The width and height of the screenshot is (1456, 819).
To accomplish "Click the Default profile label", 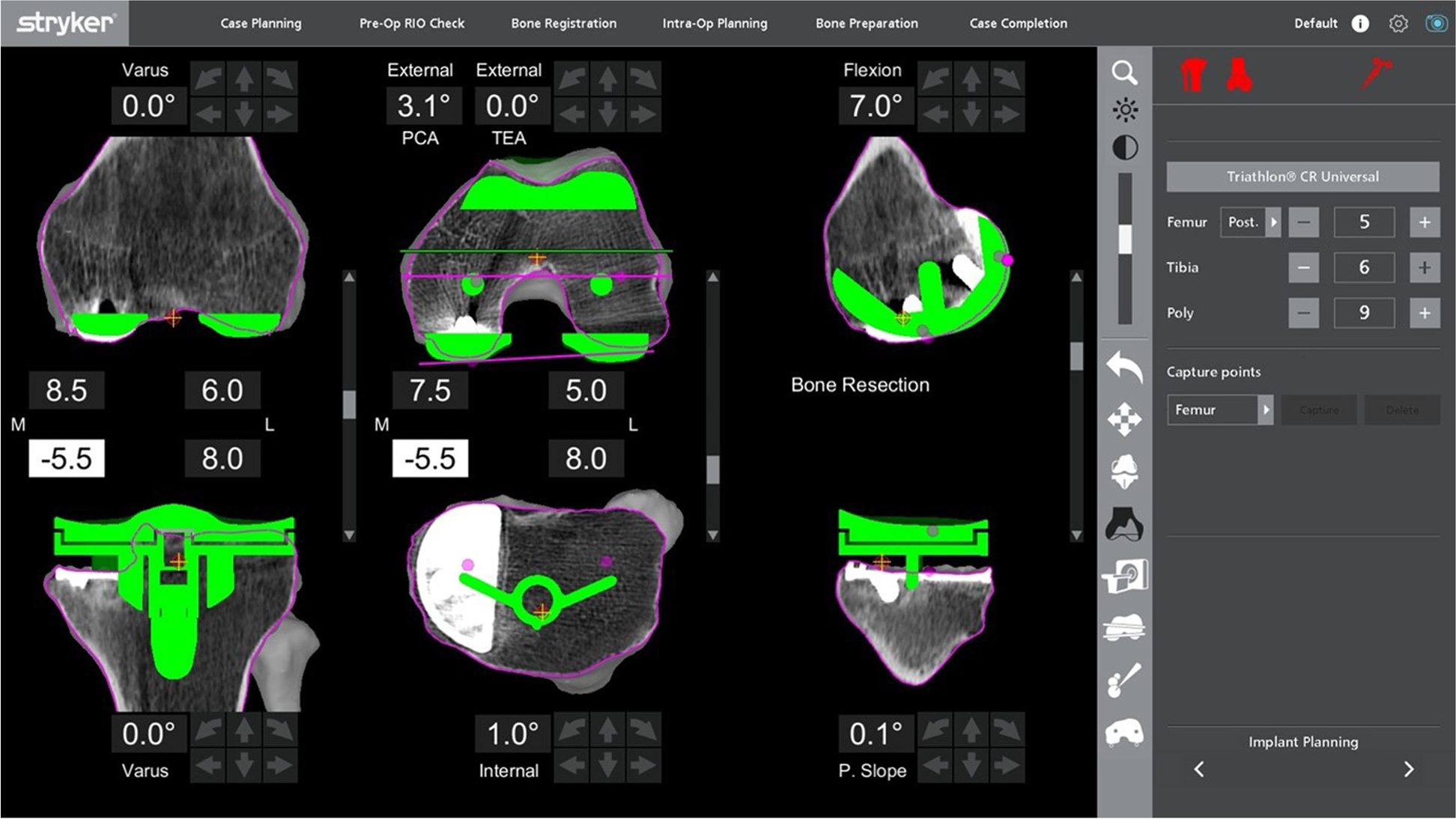I will 1315,23.
